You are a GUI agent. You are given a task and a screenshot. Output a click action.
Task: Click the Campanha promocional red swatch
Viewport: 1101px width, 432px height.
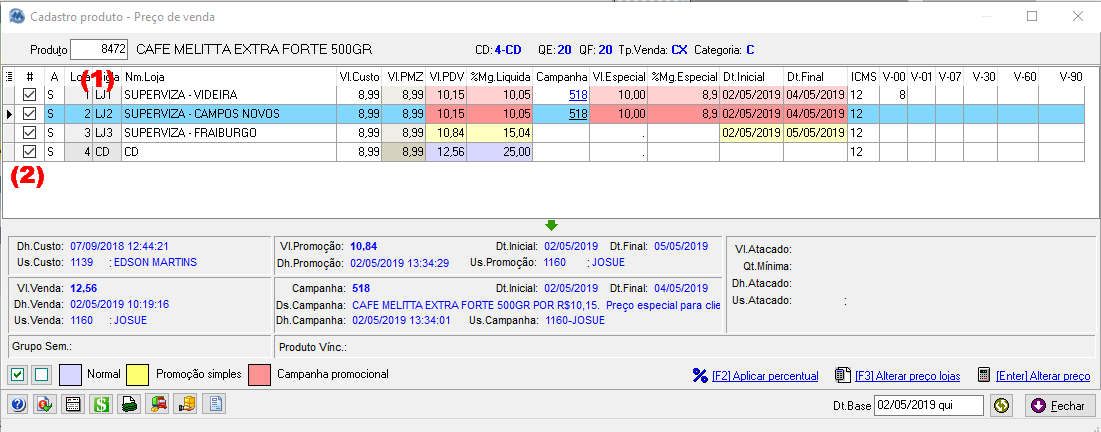coord(261,375)
